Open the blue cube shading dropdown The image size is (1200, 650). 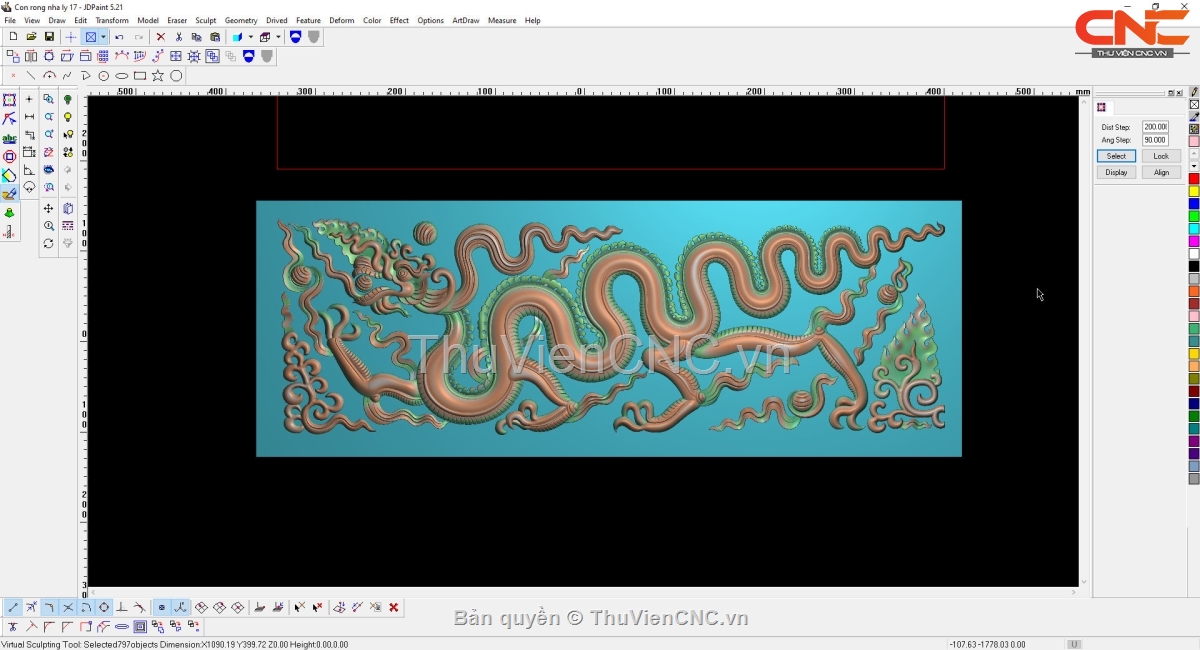tap(250, 37)
